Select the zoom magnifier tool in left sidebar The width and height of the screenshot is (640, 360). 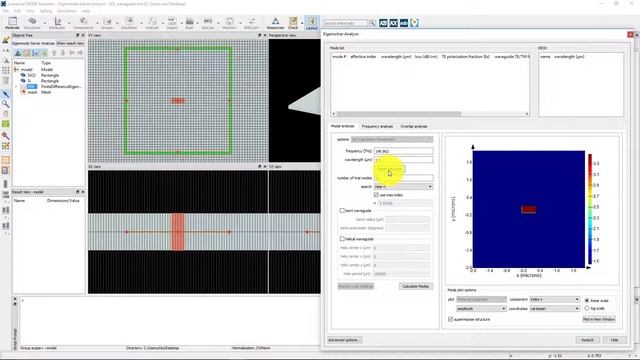pyautogui.click(x=6, y=104)
